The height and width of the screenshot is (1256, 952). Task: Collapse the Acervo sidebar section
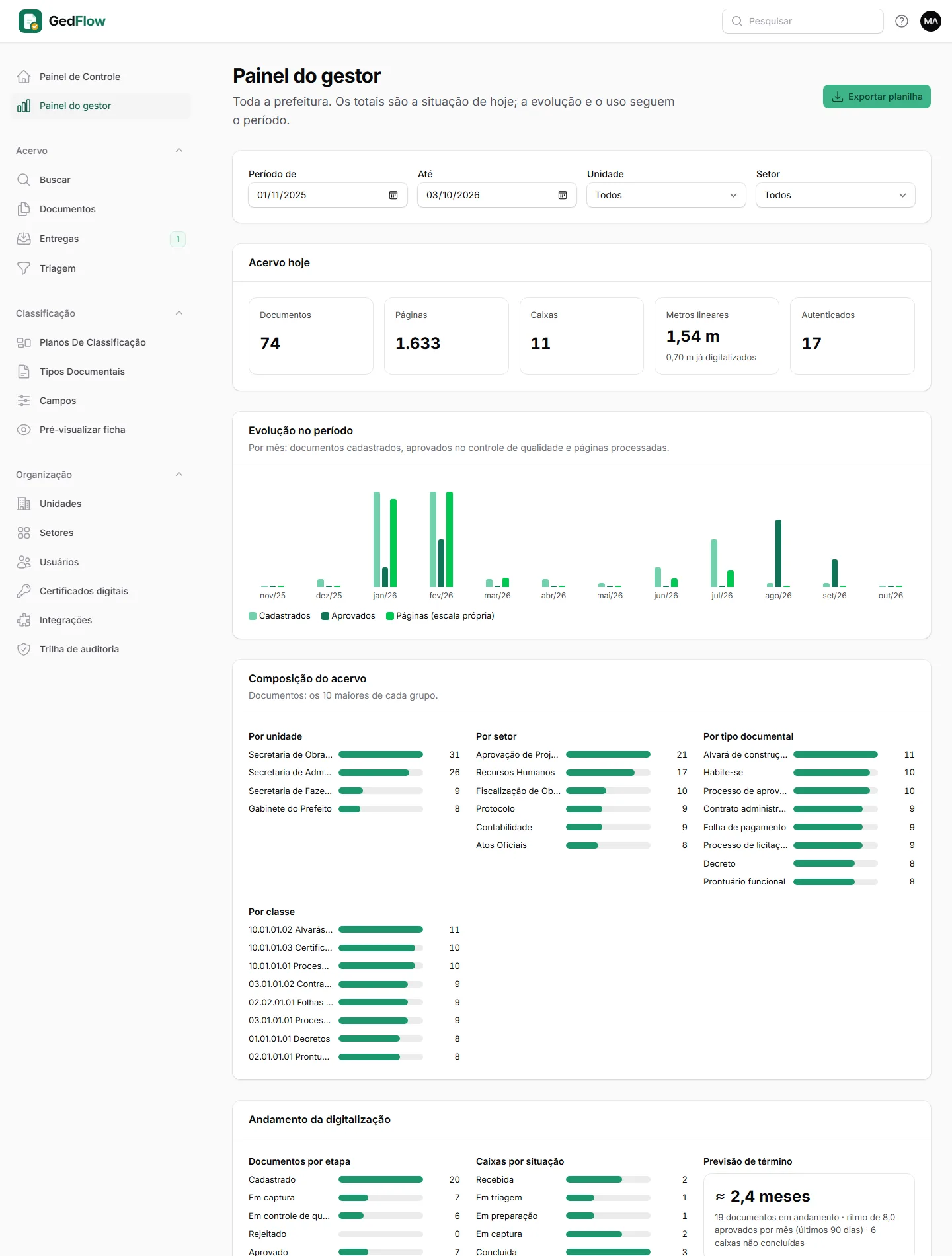(x=179, y=151)
